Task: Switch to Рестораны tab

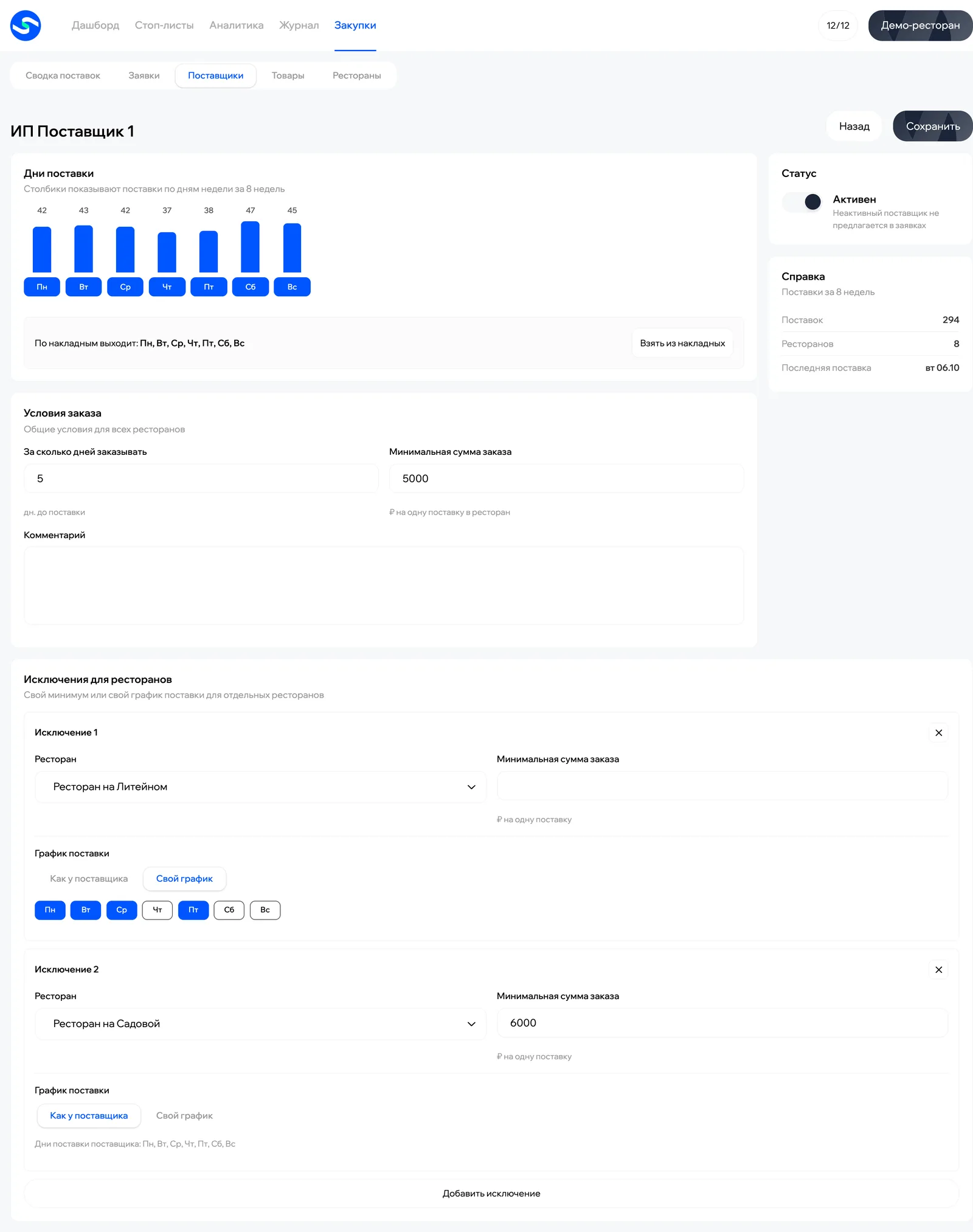Action: pyautogui.click(x=357, y=76)
